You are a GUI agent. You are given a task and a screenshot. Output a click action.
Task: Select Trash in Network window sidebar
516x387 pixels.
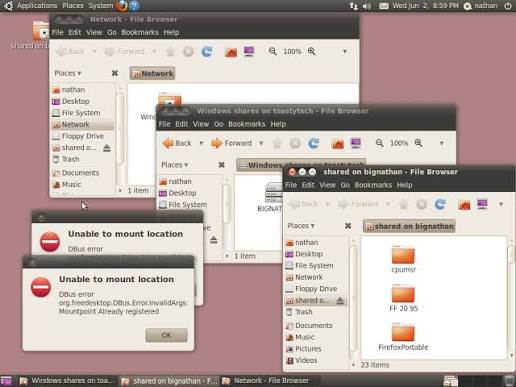click(x=82, y=159)
